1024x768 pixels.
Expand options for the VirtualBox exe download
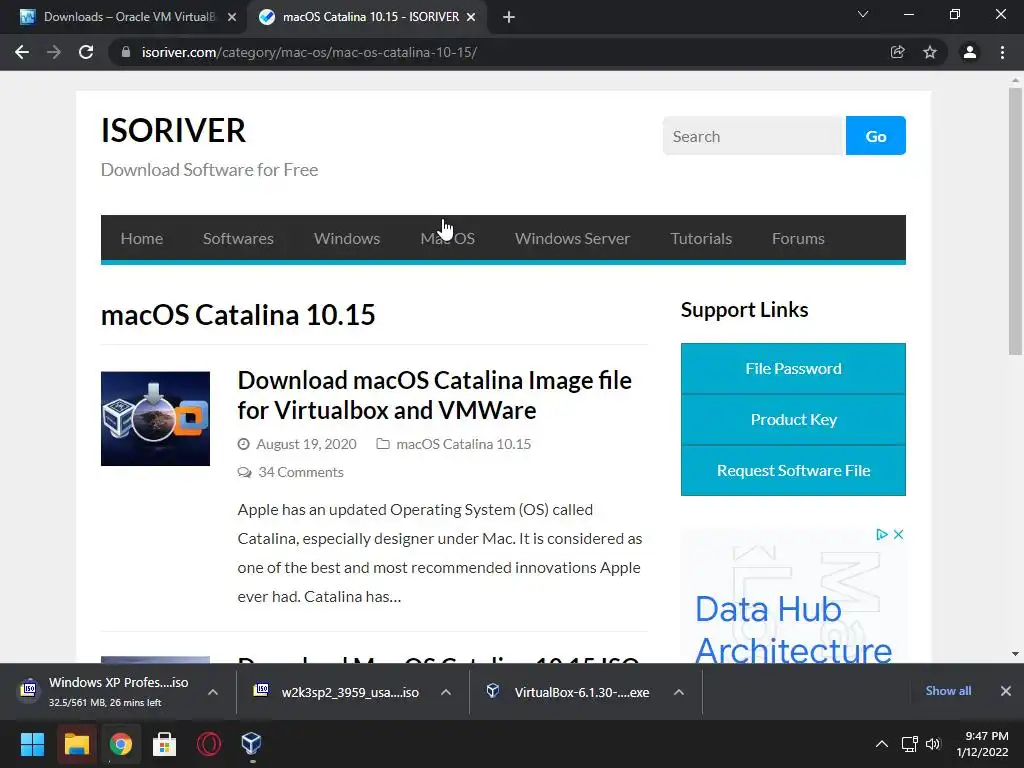679,692
